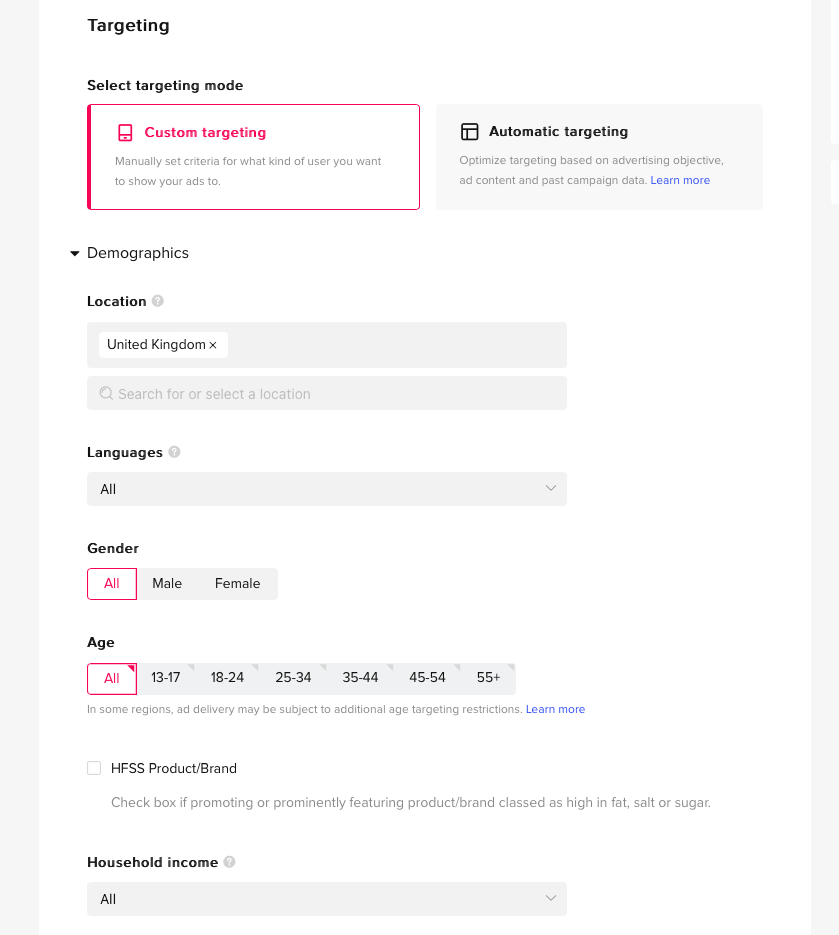Screen dimensions: 839x935
Task: Remove United Kingdom location tag
Action: click(213, 345)
